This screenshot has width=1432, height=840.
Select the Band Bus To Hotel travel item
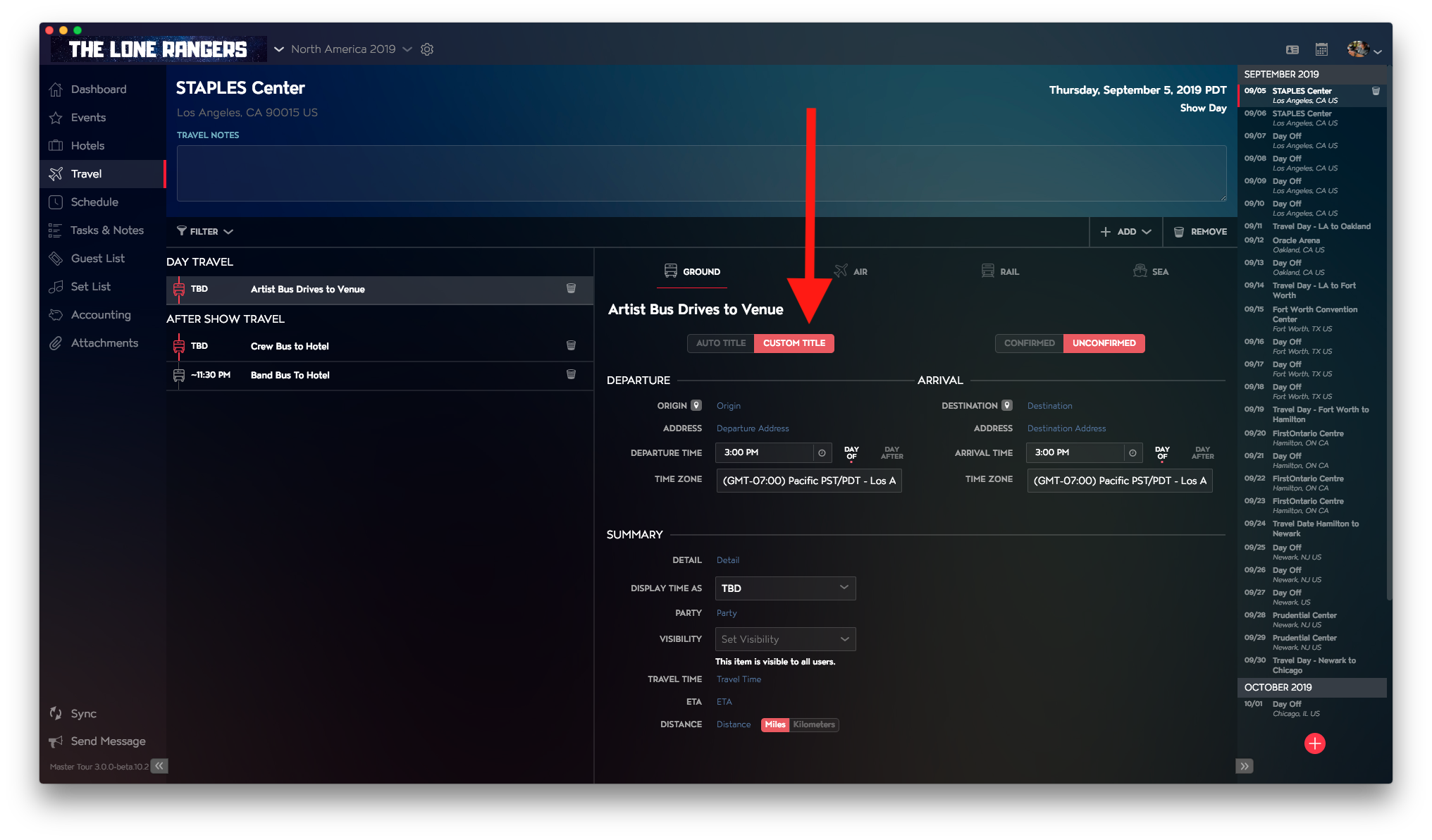[380, 375]
